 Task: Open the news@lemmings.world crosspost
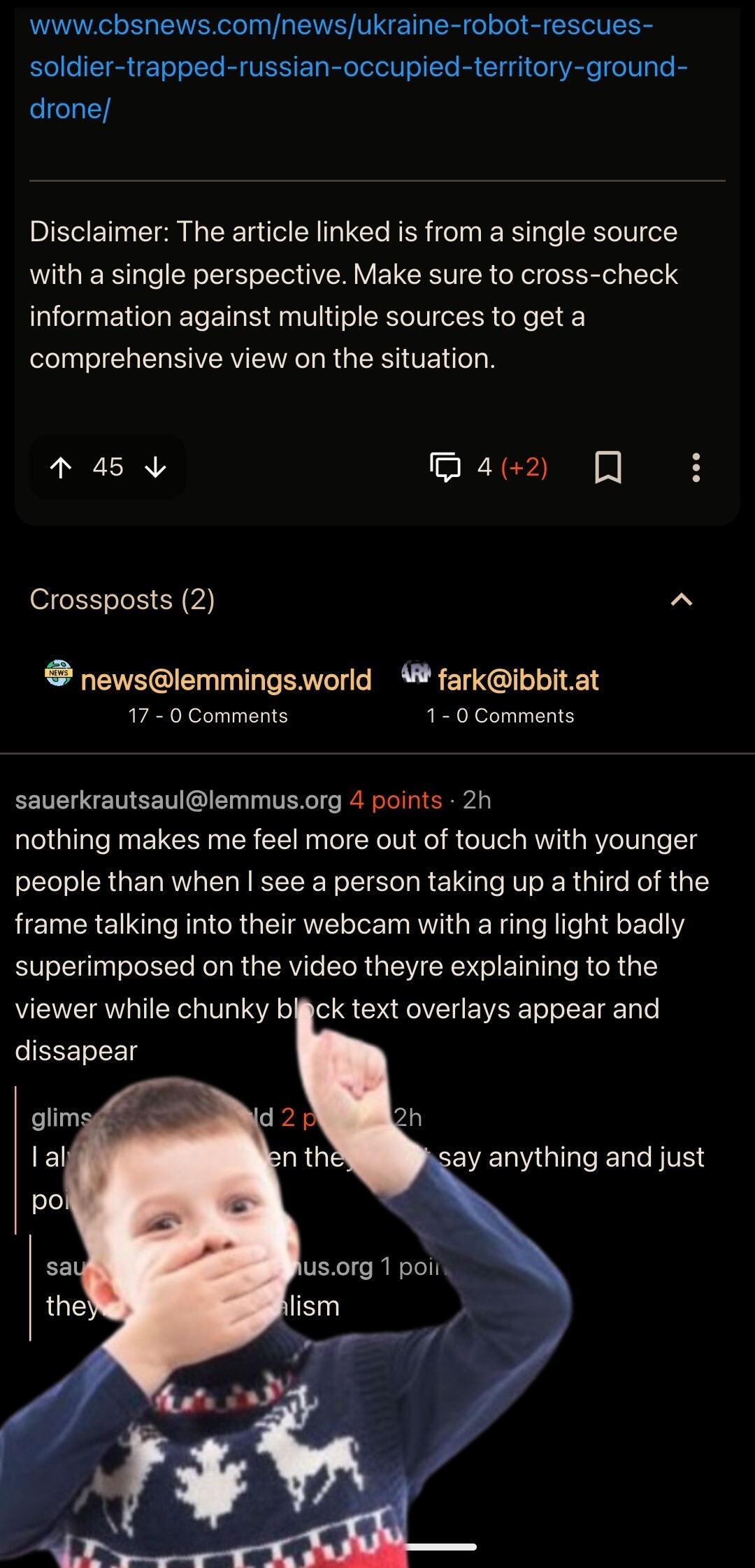(x=226, y=680)
